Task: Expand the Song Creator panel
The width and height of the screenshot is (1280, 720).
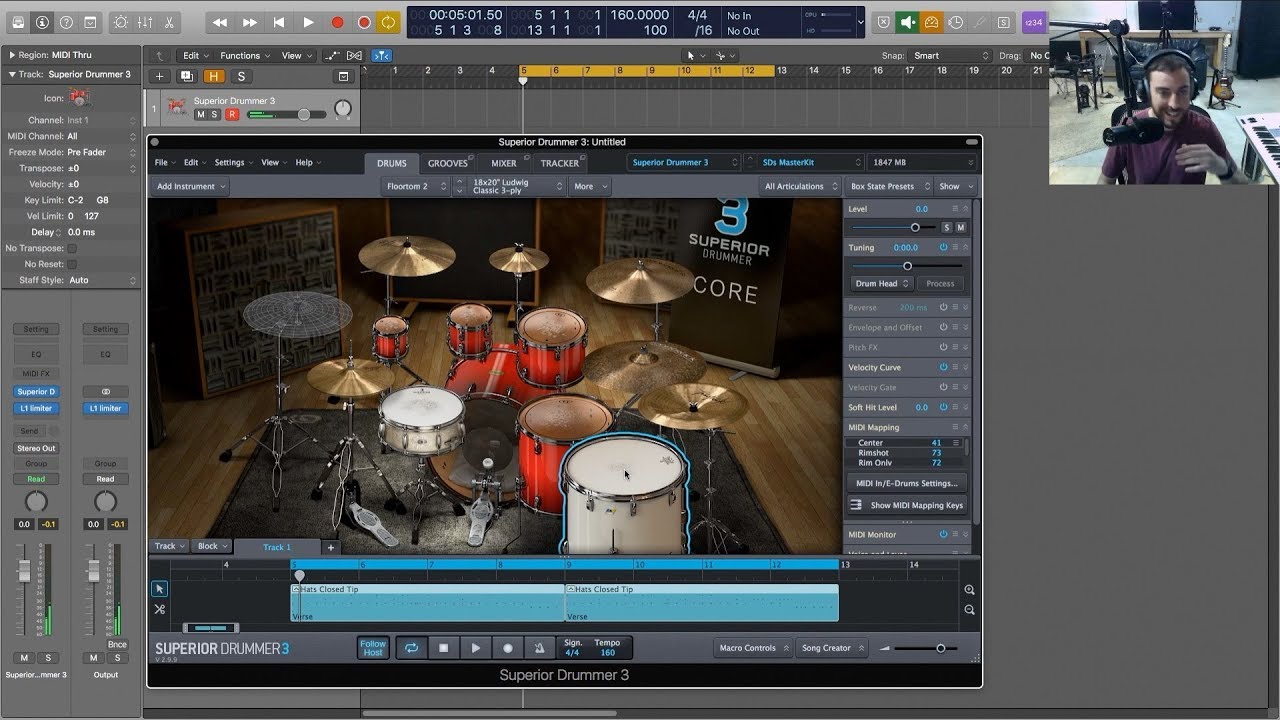Action: [832, 648]
